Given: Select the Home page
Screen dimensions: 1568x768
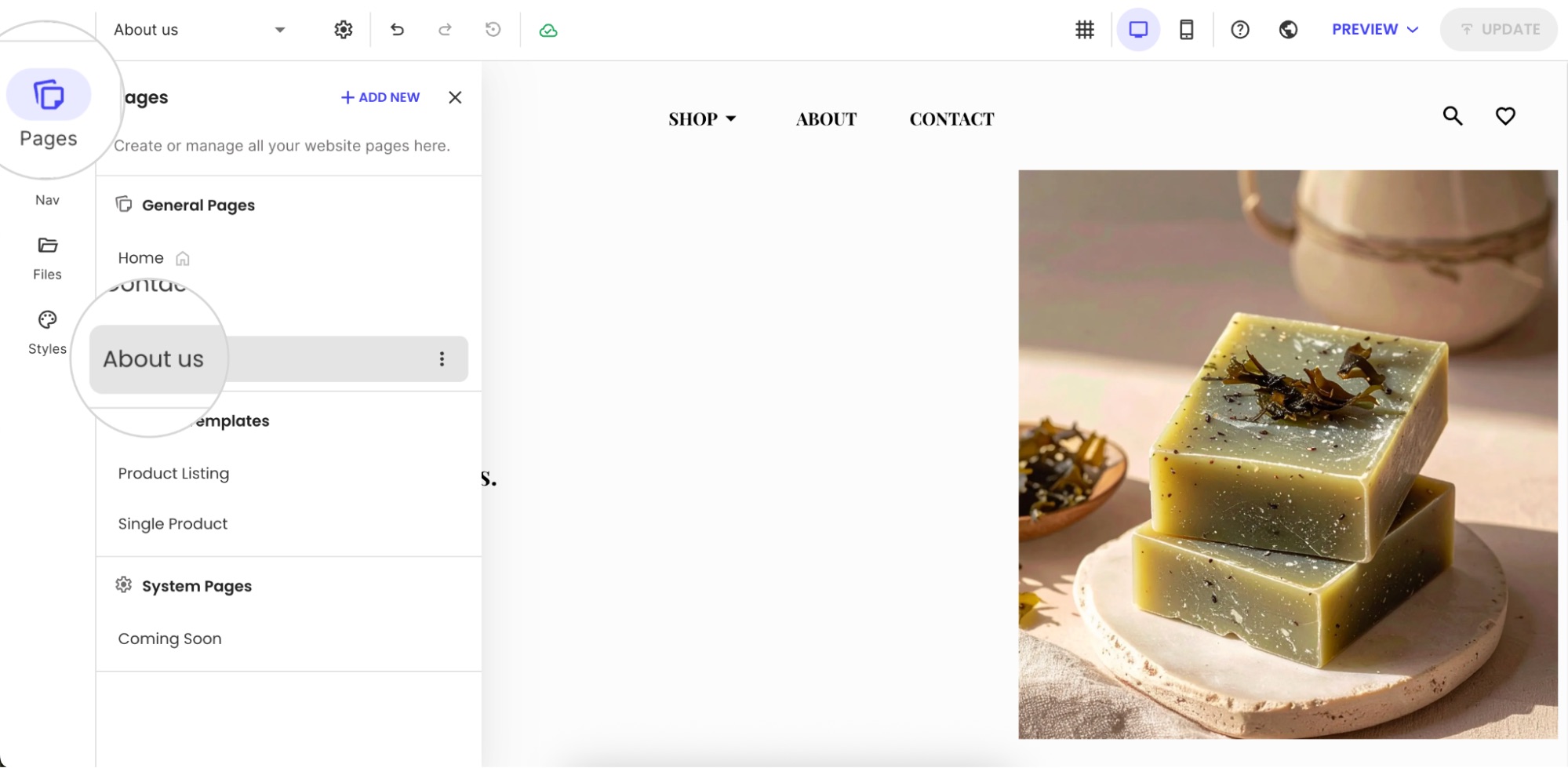Looking at the screenshot, I should pyautogui.click(x=141, y=258).
